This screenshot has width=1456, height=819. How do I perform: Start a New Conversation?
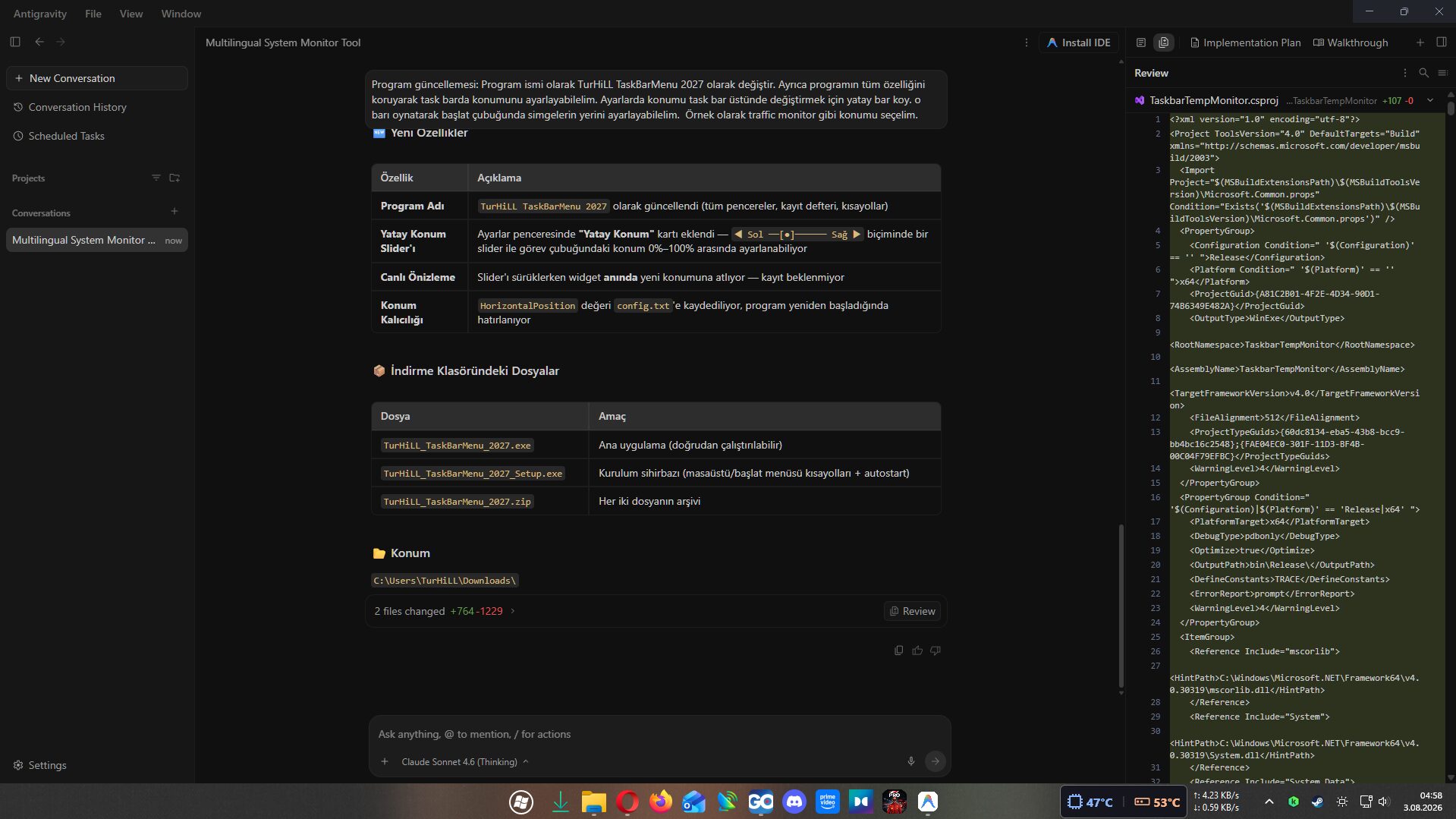coord(97,78)
